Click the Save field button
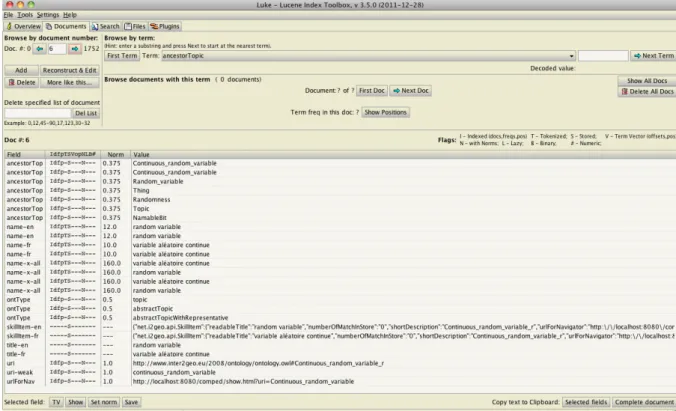Screen dimensions: 676x411 131,402
